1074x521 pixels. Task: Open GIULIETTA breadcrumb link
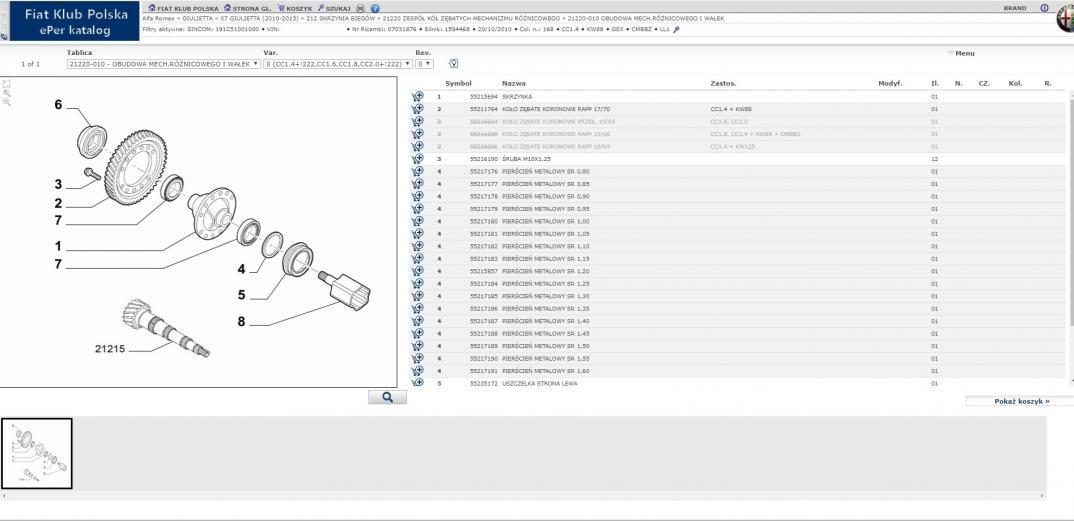[197, 18]
